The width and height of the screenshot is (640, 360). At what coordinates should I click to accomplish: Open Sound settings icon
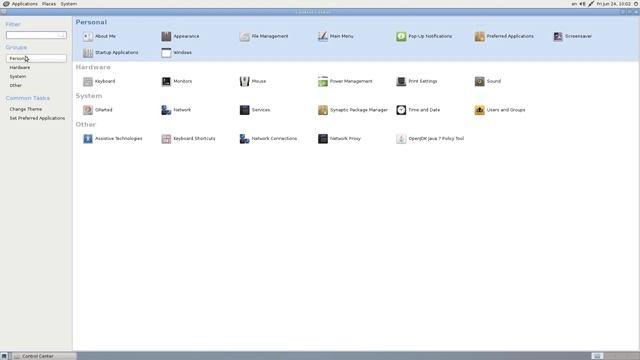[x=480, y=81]
